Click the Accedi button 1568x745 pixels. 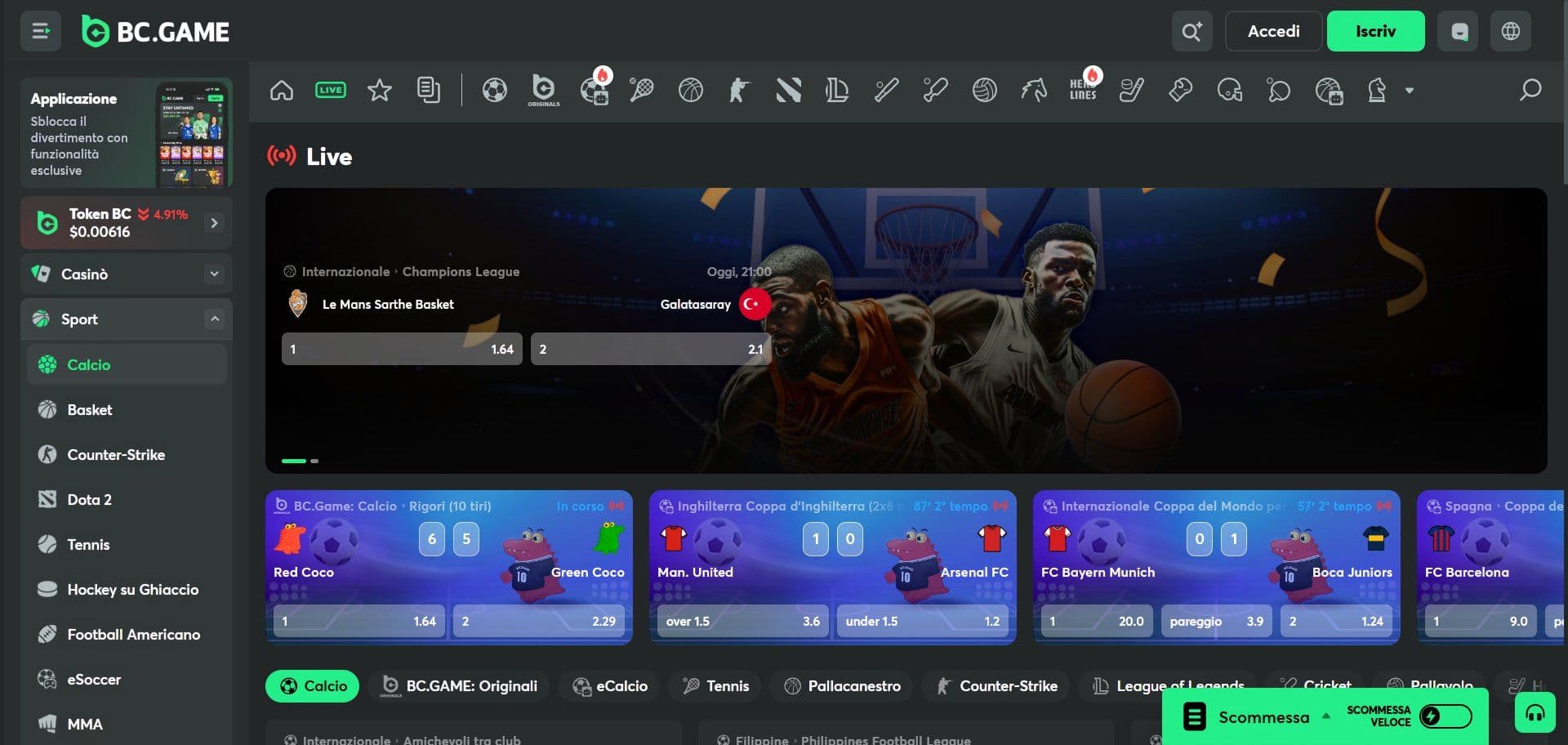point(1273,31)
